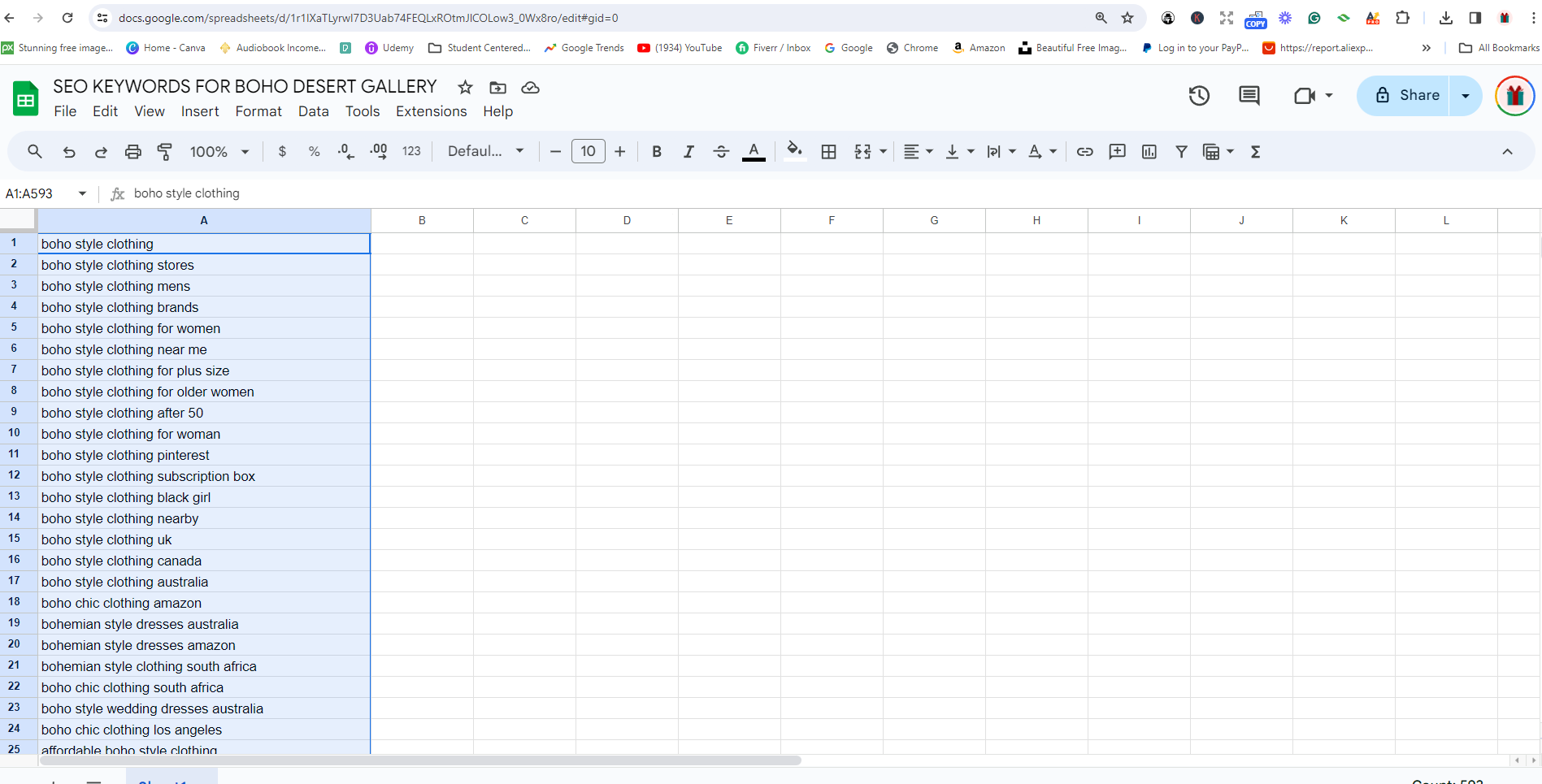Collapse the menus with chevron up
Screen dimensions: 1542x784
click(1507, 151)
